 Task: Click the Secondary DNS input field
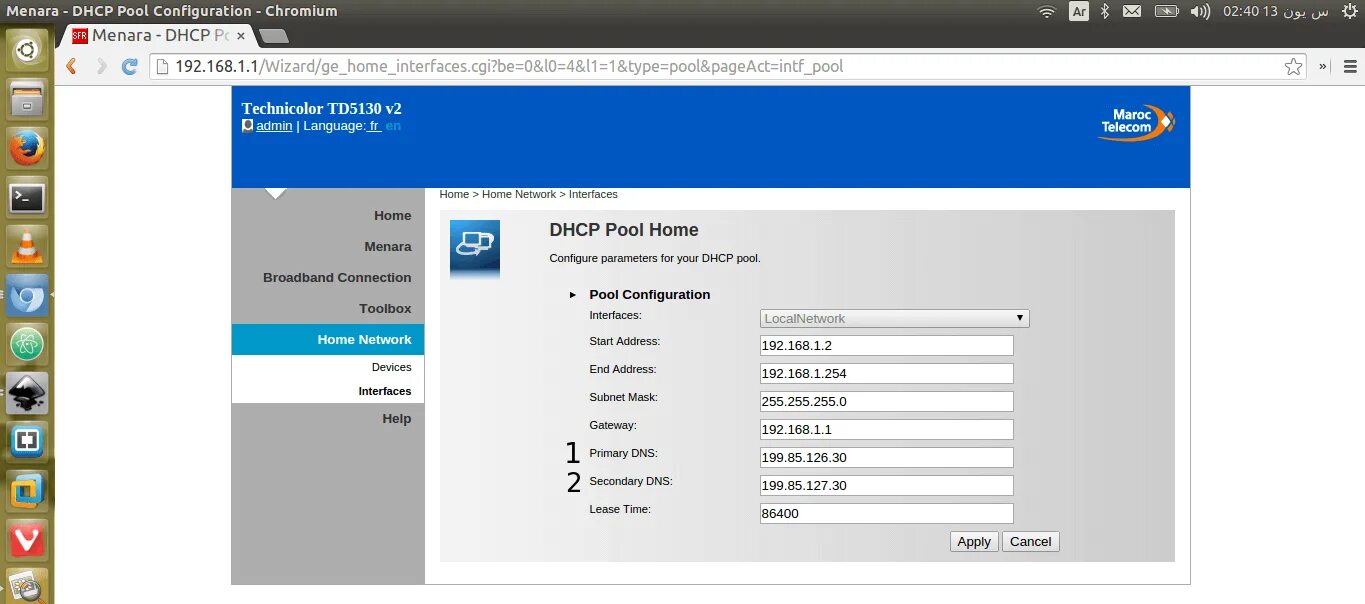[x=887, y=486]
